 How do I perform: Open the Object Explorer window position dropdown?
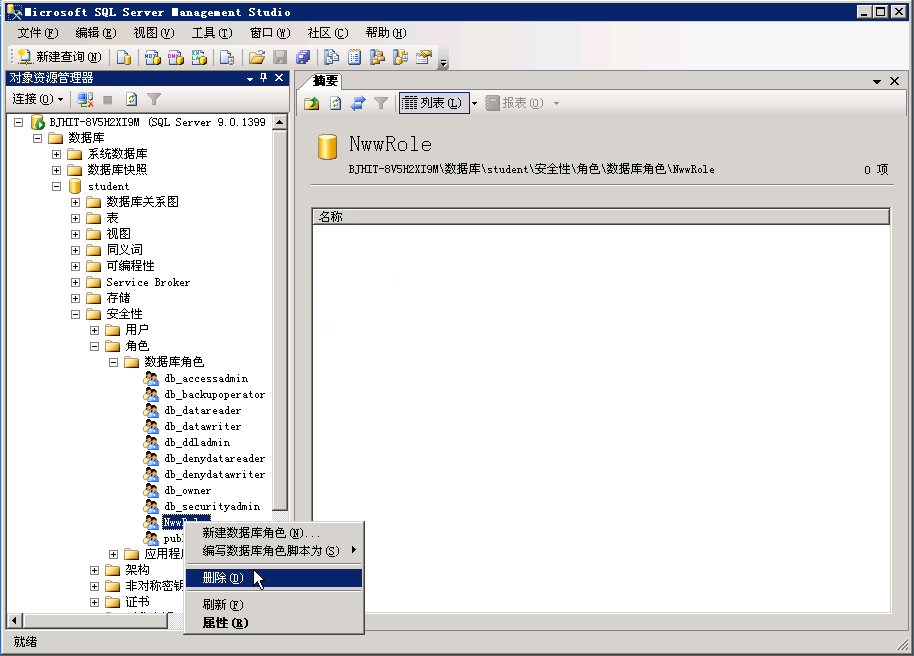pyautogui.click(x=250, y=78)
